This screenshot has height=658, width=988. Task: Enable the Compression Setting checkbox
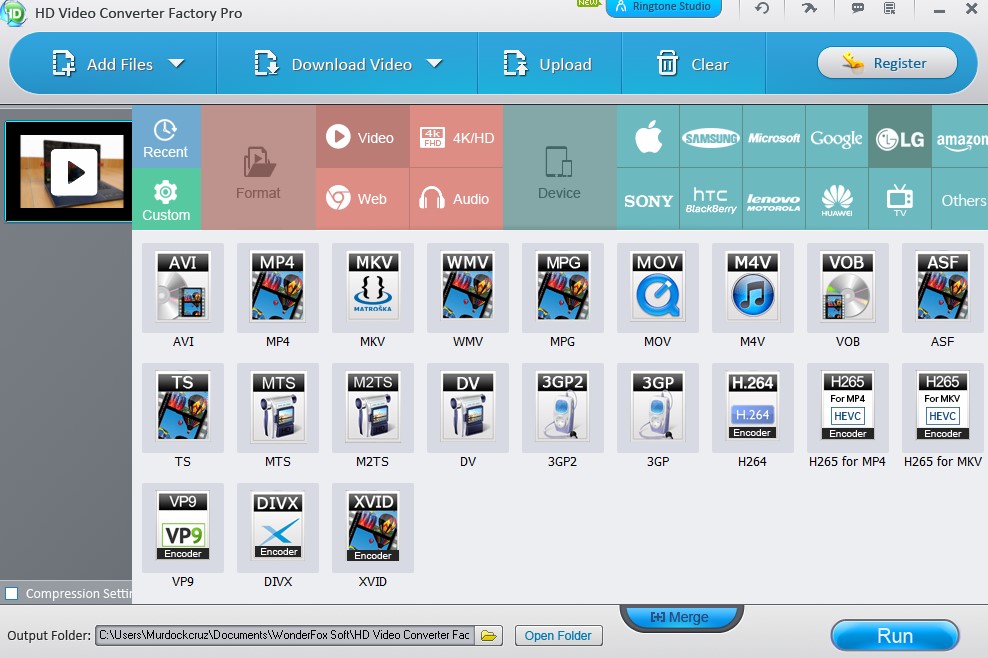point(11,593)
